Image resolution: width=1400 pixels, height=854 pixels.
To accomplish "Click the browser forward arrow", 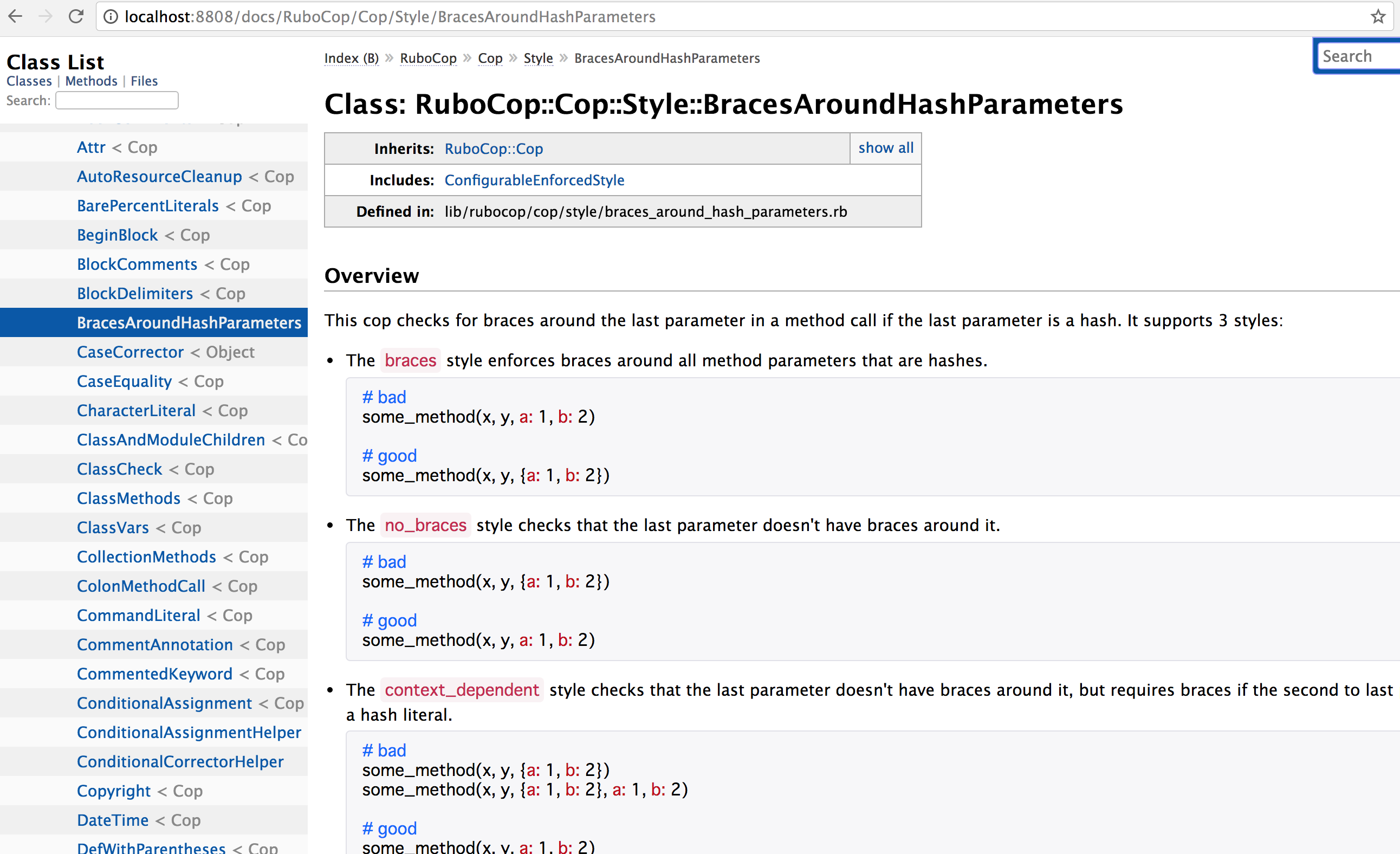I will pyautogui.click(x=46, y=16).
